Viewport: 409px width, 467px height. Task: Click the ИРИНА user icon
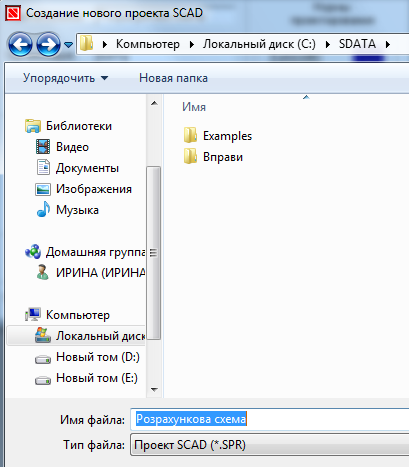[x=42, y=272]
